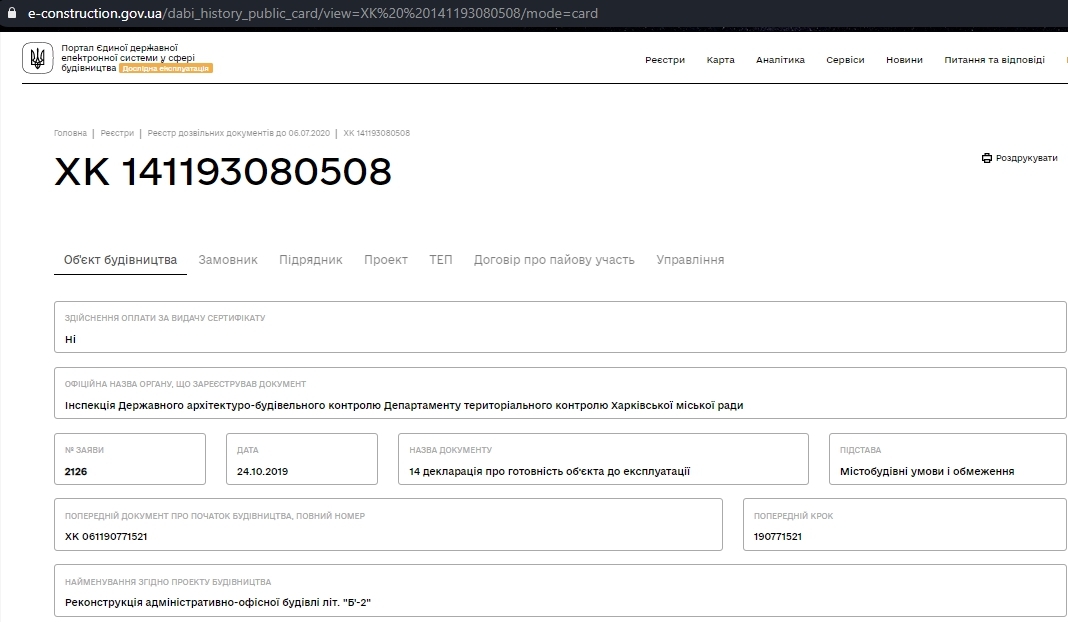
Task: Switch to Договір про пайову участь tab
Action: click(554, 260)
